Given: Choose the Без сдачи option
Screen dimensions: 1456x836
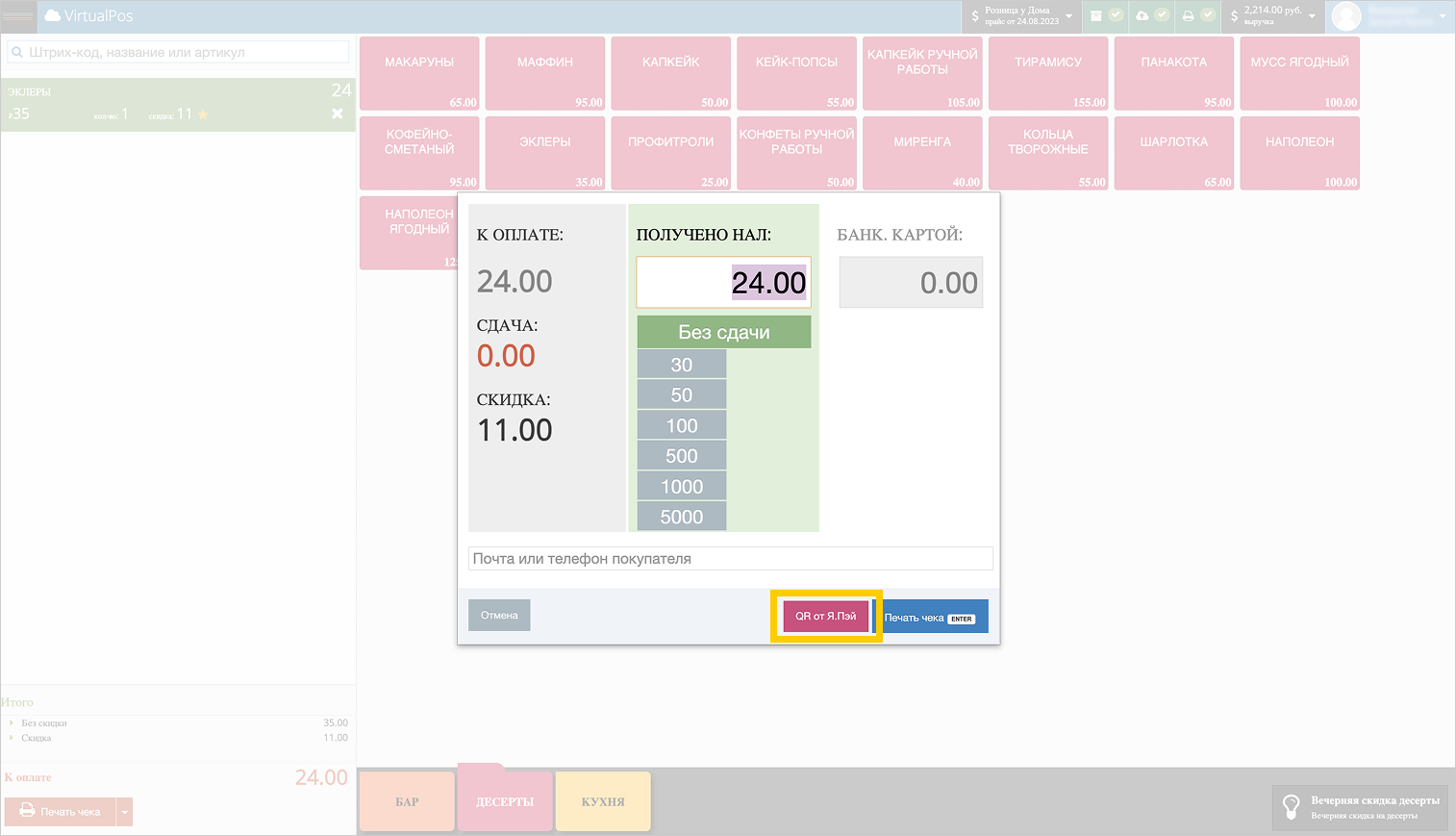Looking at the screenshot, I should coord(724,332).
